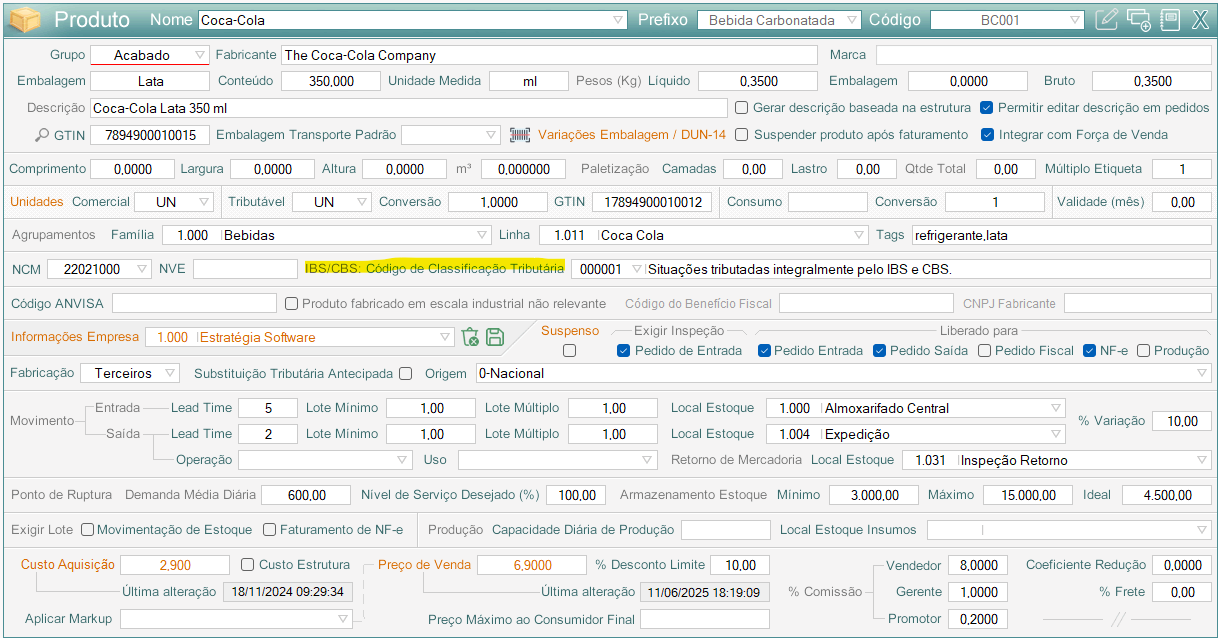Click the Preço de Venda orange label
The image size is (1218, 638).
pyautogui.click(x=424, y=565)
